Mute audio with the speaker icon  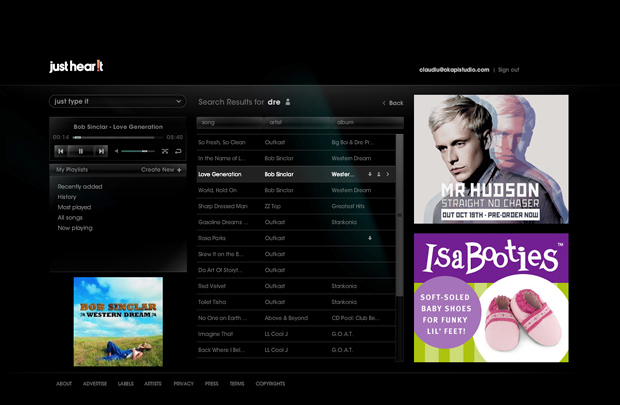[117, 151]
